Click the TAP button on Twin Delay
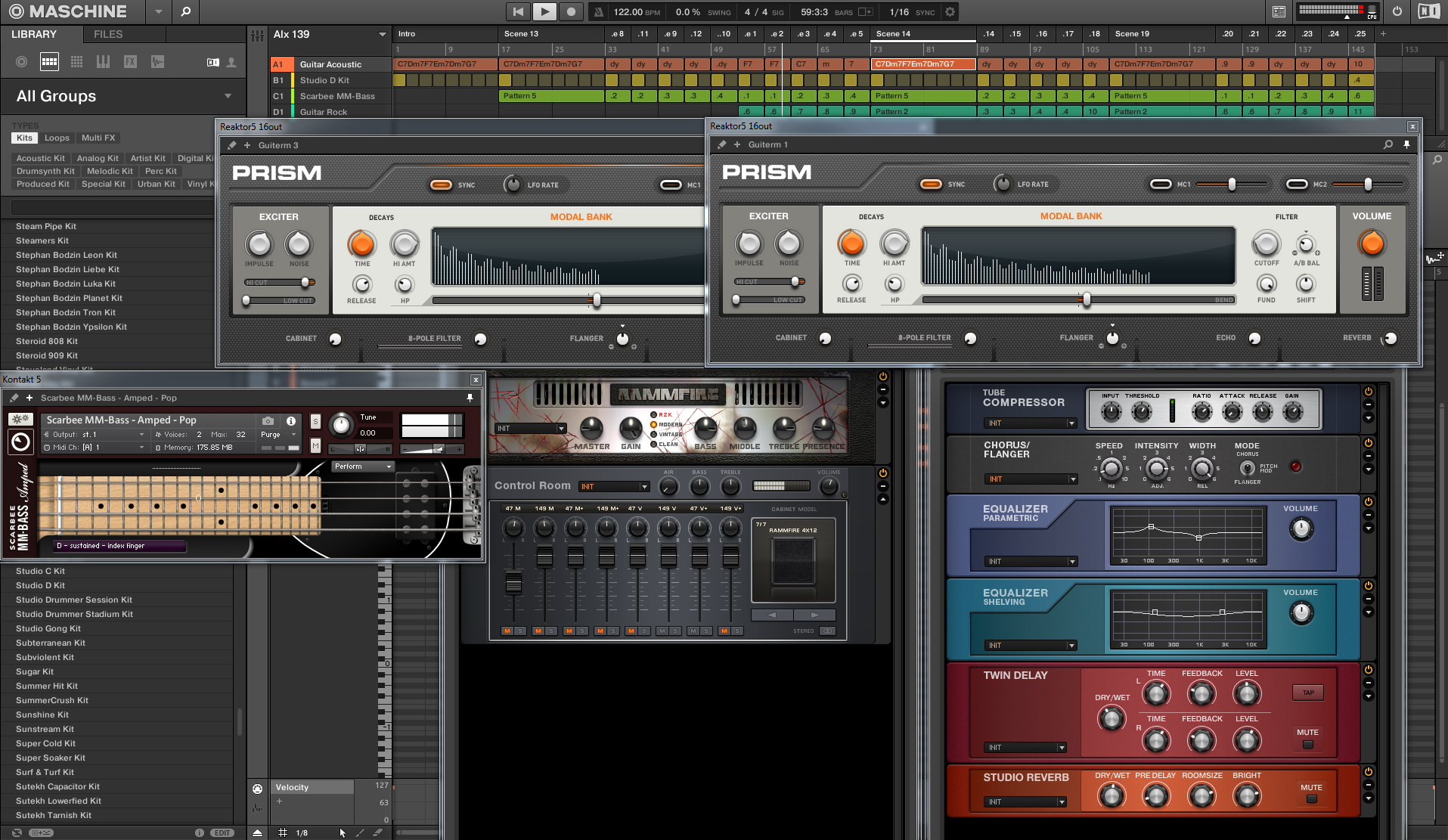 (x=1307, y=693)
